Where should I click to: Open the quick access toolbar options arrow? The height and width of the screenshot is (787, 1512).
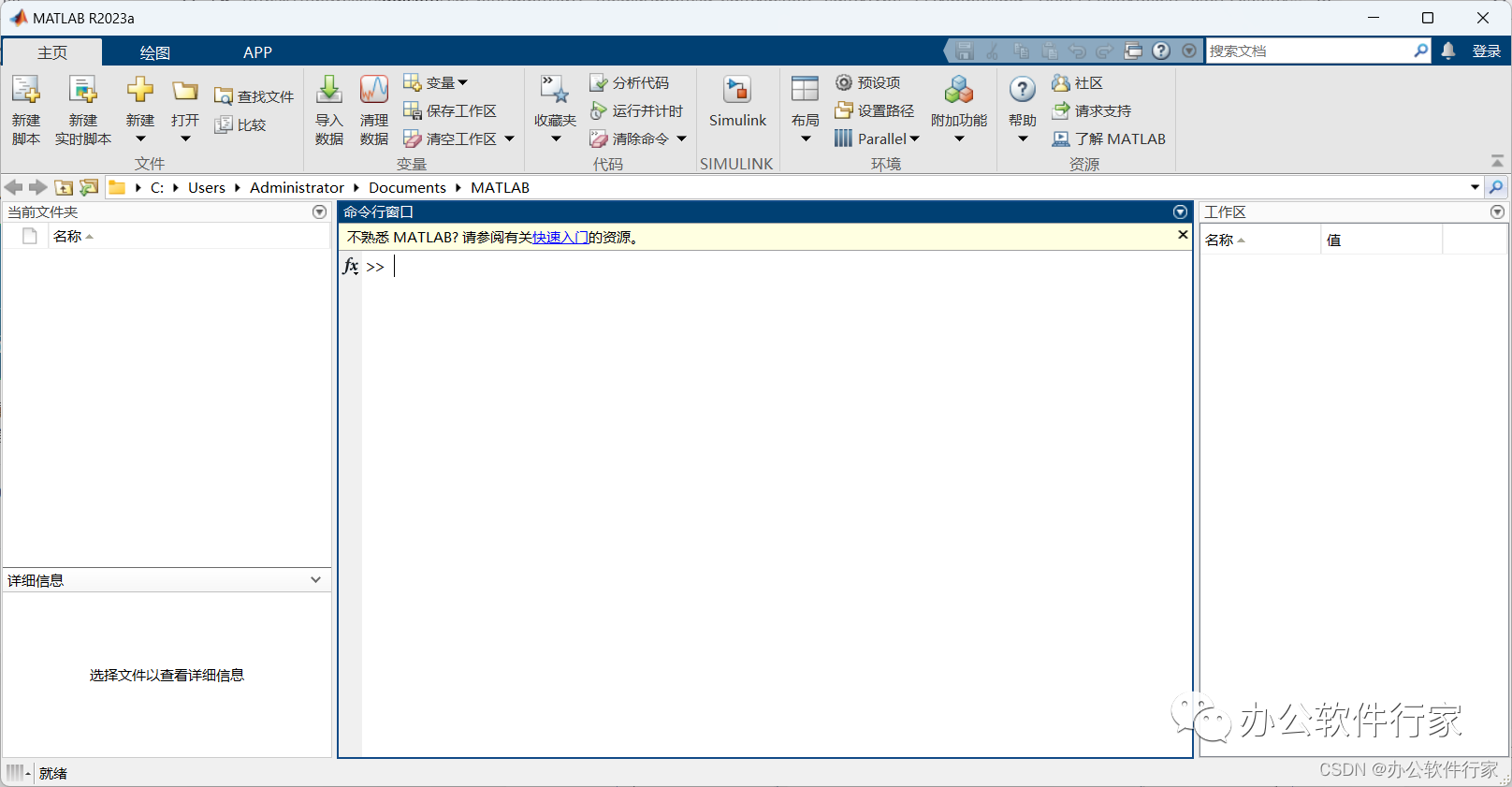(x=1189, y=51)
